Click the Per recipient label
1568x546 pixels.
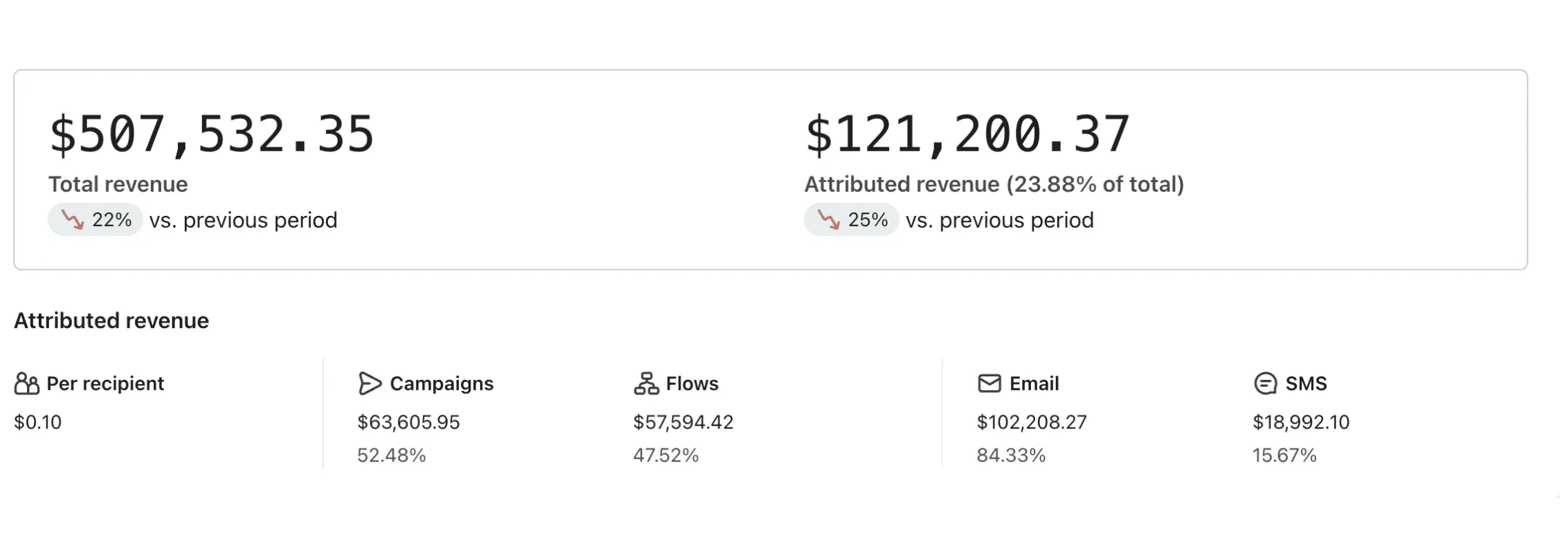click(x=105, y=383)
